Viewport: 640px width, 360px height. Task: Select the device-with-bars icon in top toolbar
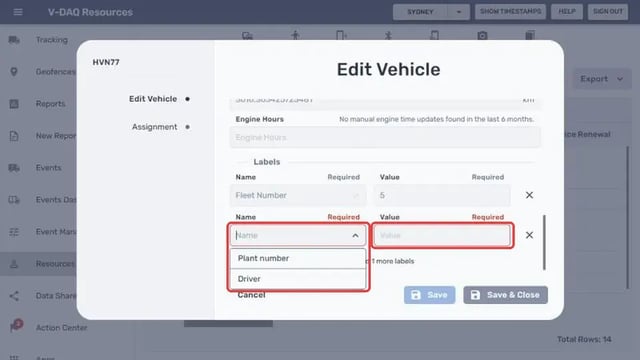coord(342,35)
